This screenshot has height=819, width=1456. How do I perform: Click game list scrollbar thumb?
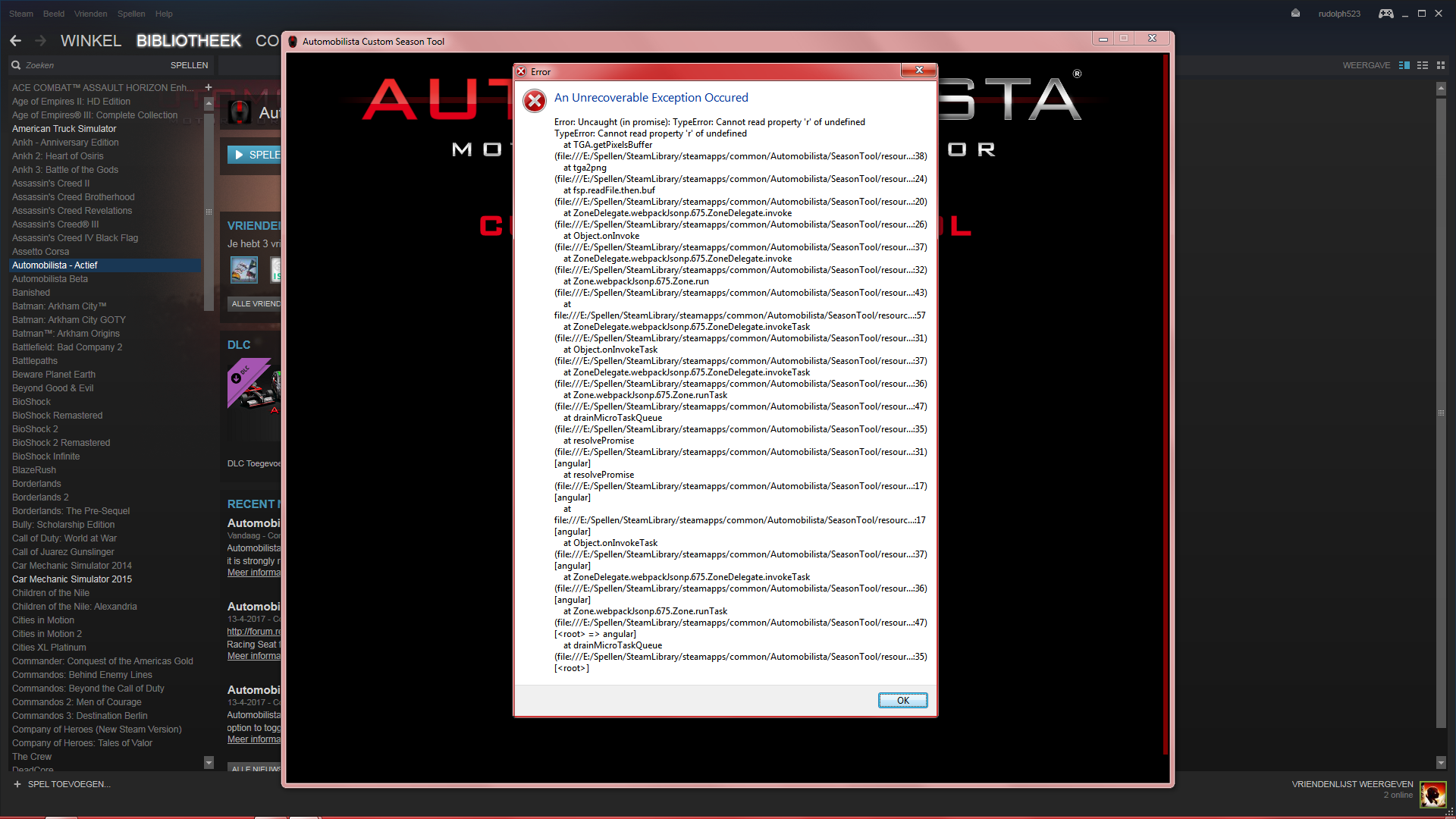(209, 211)
